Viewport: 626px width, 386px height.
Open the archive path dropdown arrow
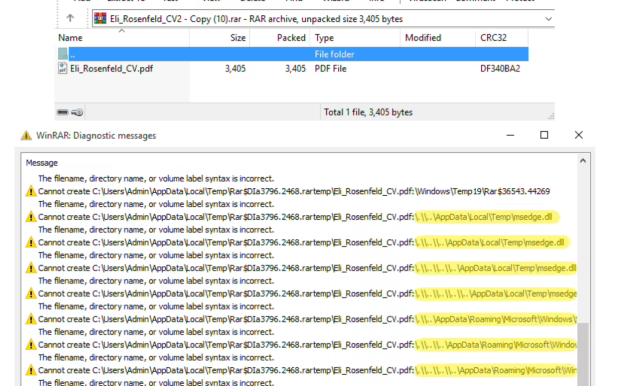pyautogui.click(x=548, y=19)
